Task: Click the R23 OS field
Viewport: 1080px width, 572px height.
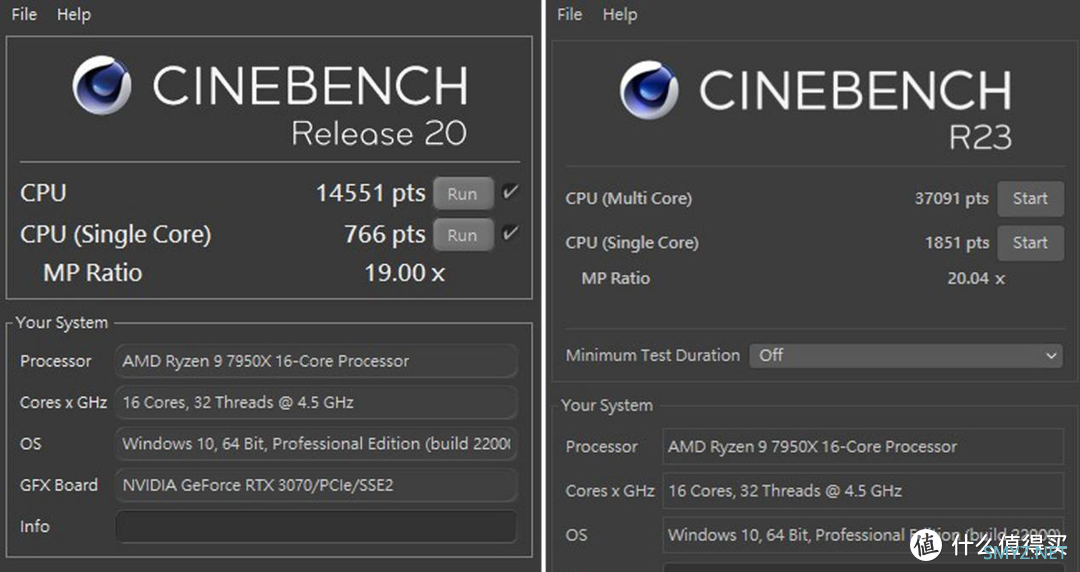Action: coord(863,535)
